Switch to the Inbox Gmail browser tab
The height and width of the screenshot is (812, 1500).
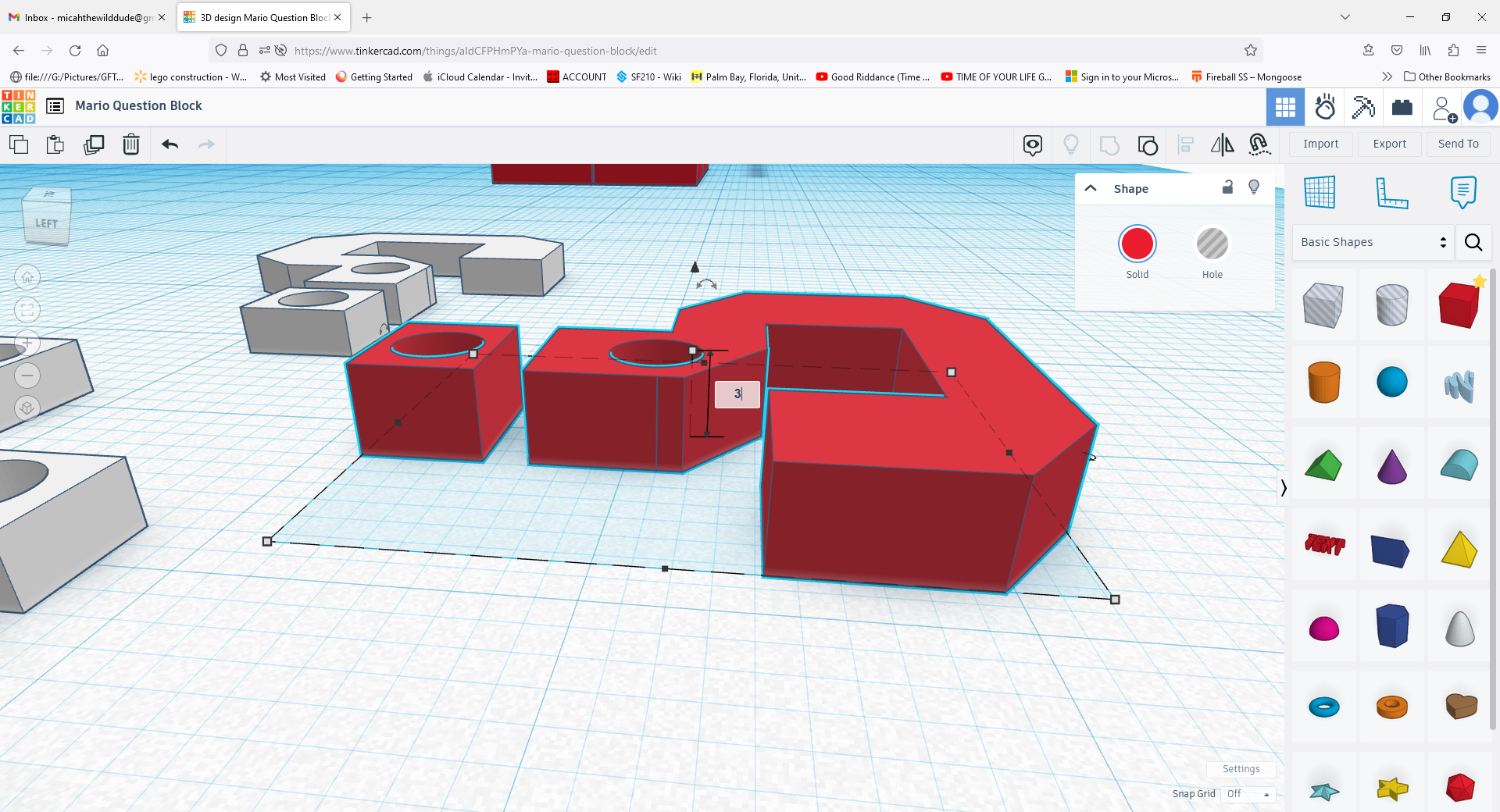tap(86, 16)
